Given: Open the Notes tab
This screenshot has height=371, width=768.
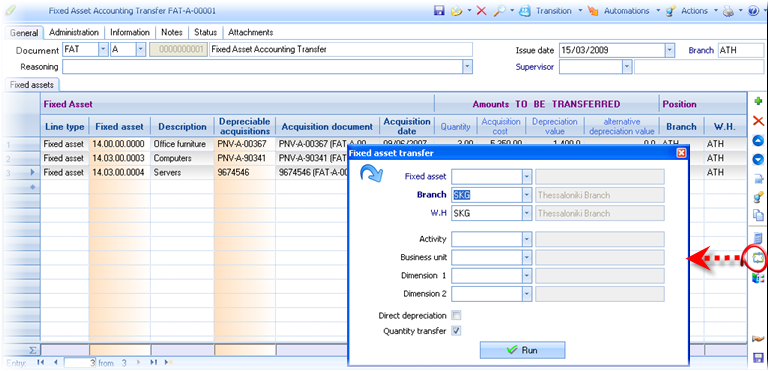Looking at the screenshot, I should point(172,32).
